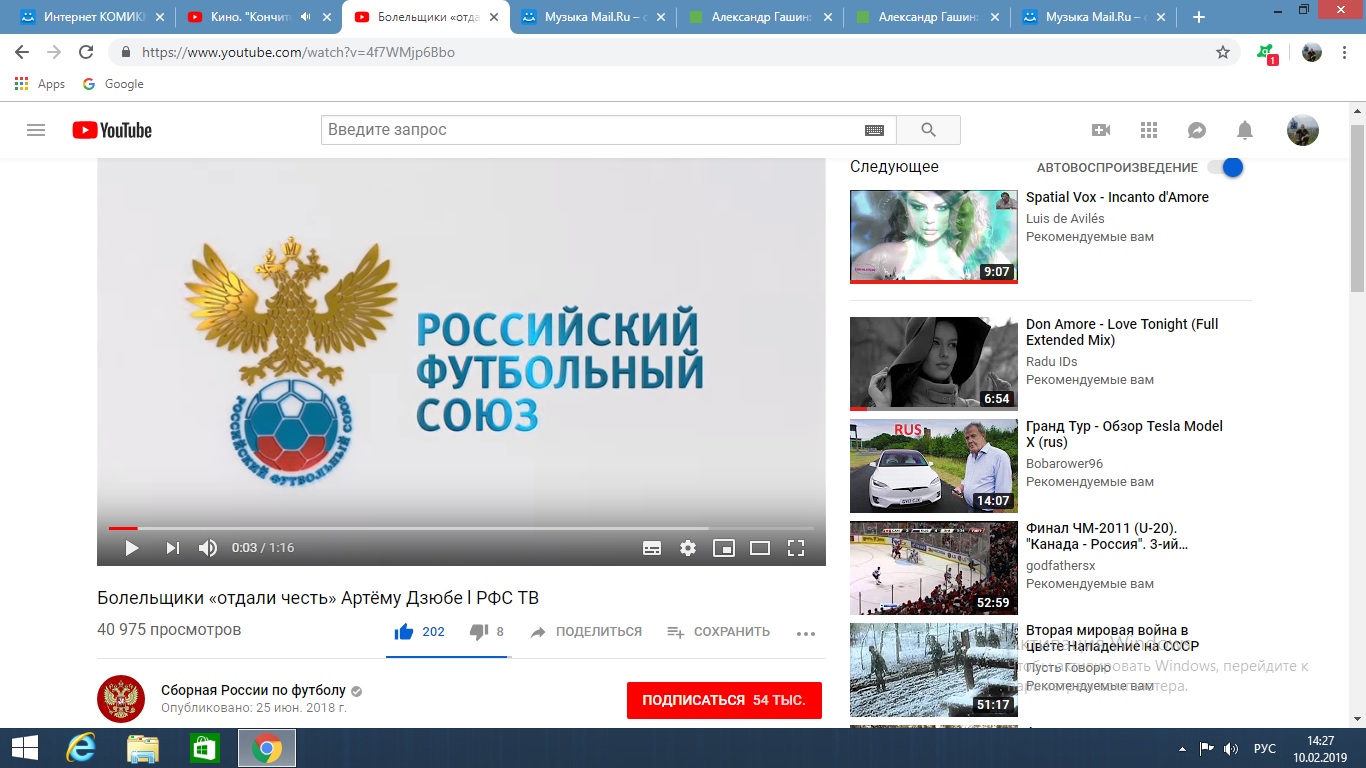Open Microsoft Store from taskbar
This screenshot has width=1366, height=768.
point(204,748)
